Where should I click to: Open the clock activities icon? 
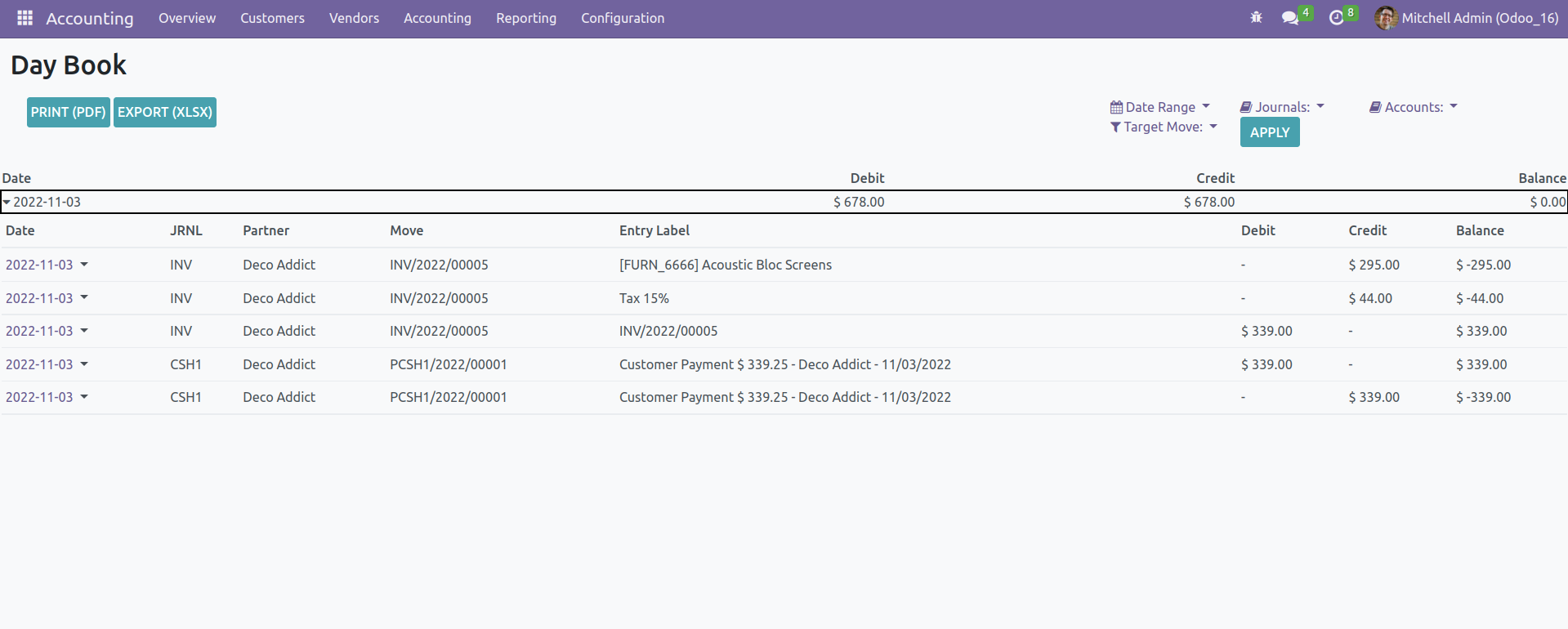pos(1337,18)
